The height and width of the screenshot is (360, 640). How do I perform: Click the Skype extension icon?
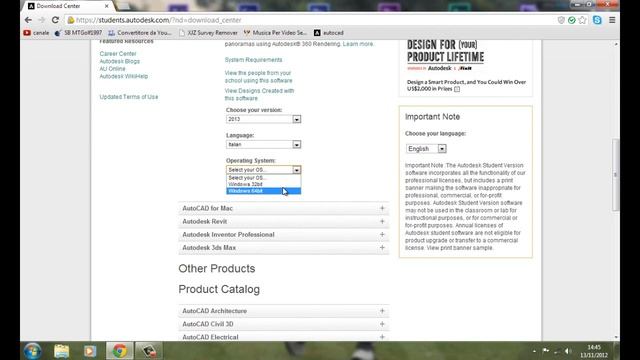click(x=597, y=20)
